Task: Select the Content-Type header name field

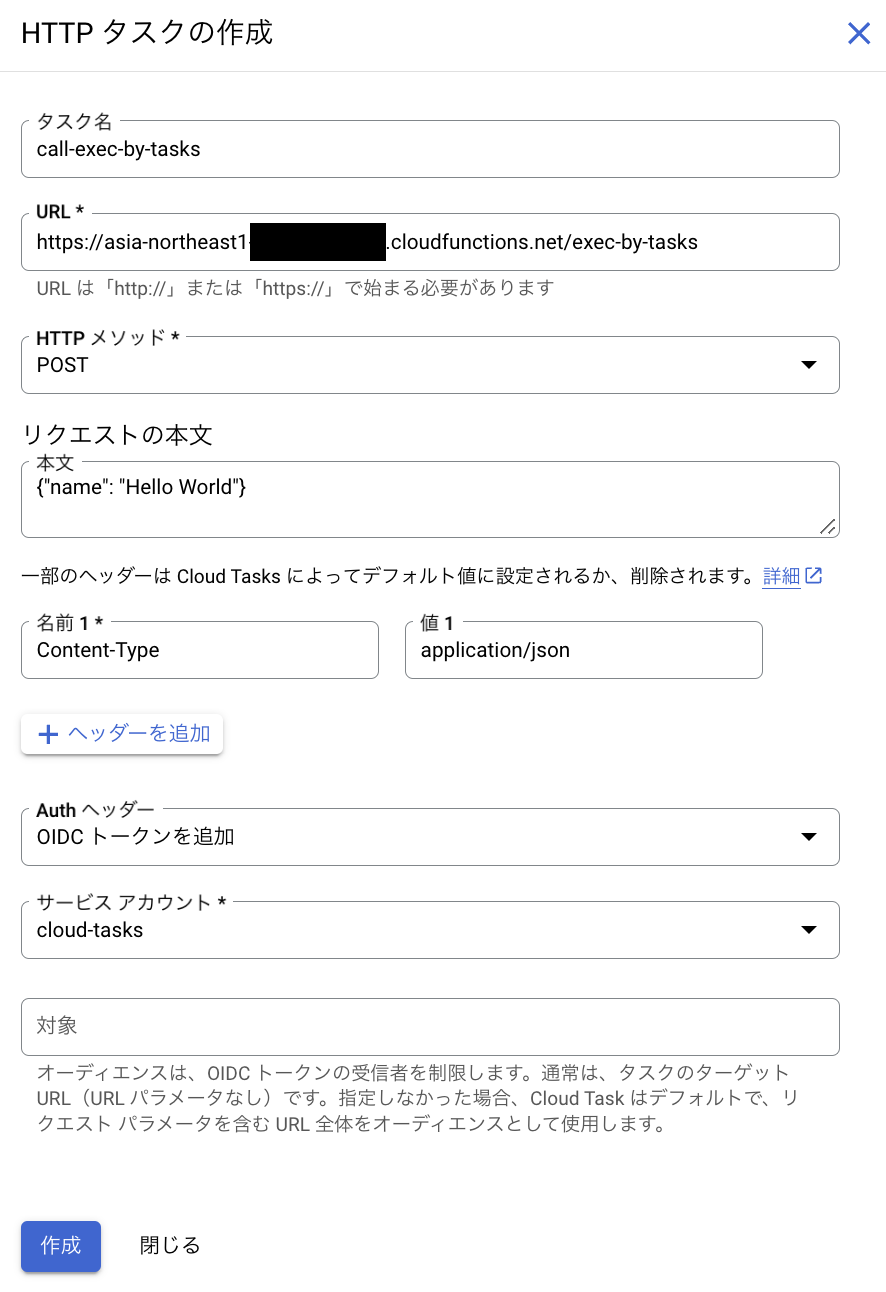Action: [x=200, y=650]
